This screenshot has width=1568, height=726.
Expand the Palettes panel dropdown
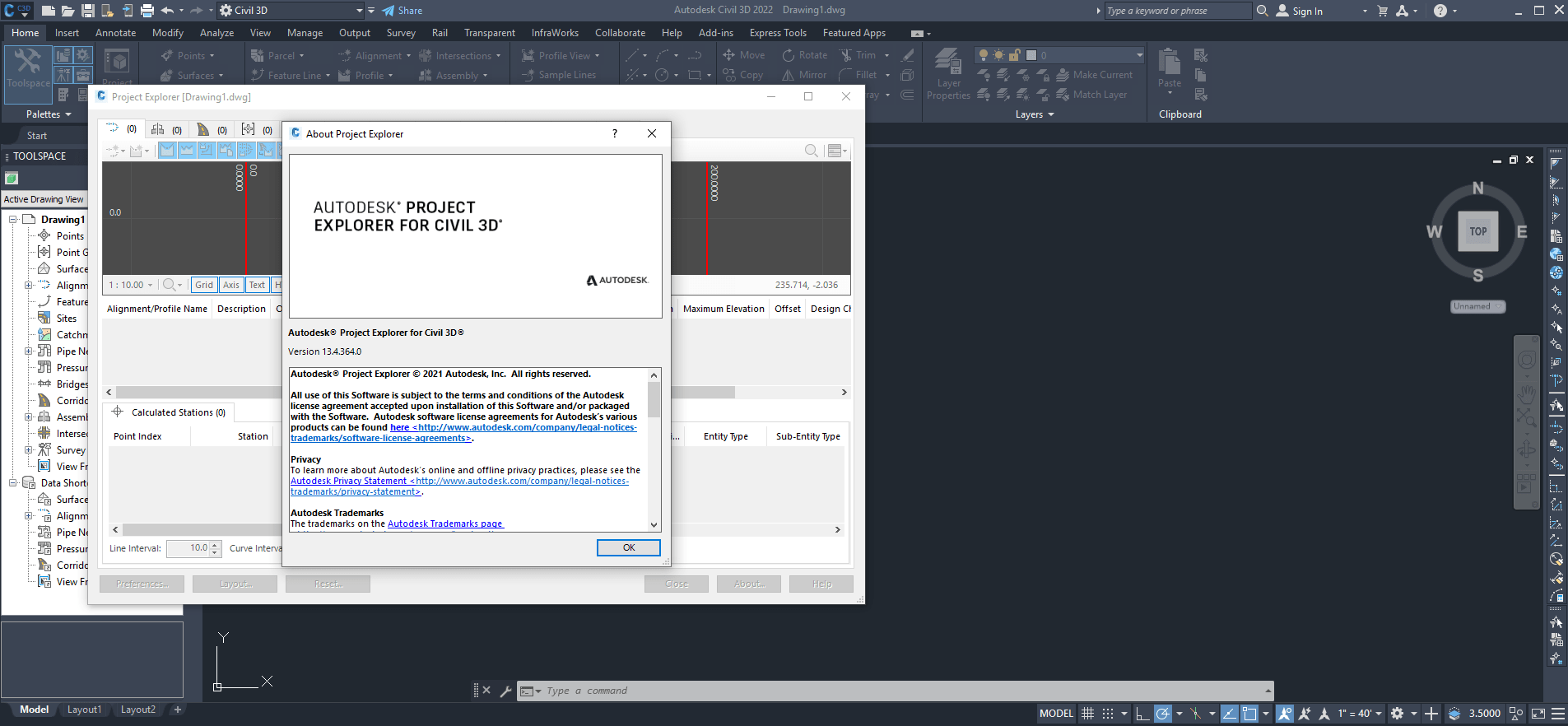click(x=49, y=114)
